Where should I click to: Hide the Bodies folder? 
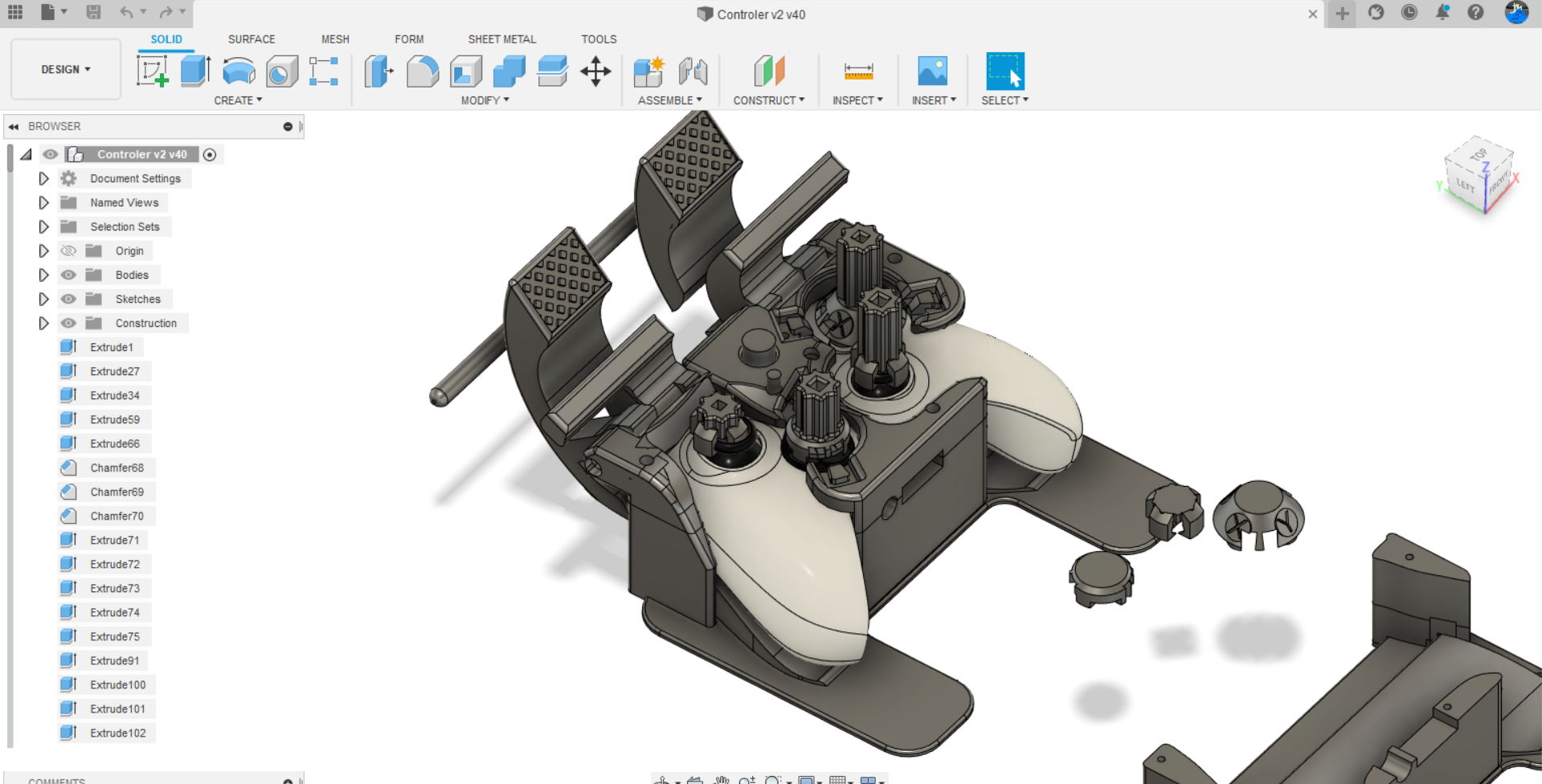click(68, 275)
